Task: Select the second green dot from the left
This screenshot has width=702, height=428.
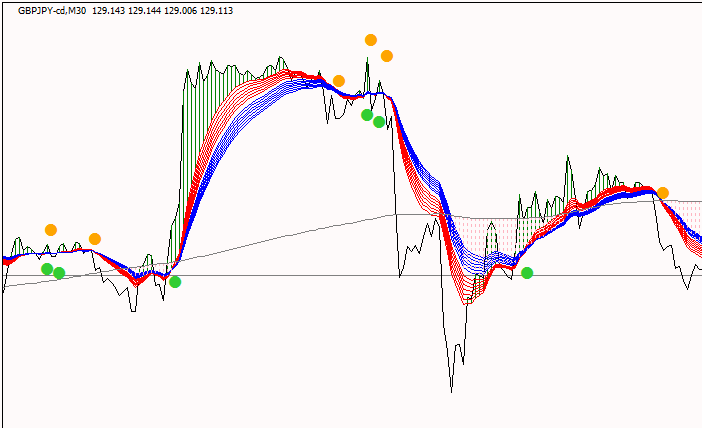Action: 59,273
